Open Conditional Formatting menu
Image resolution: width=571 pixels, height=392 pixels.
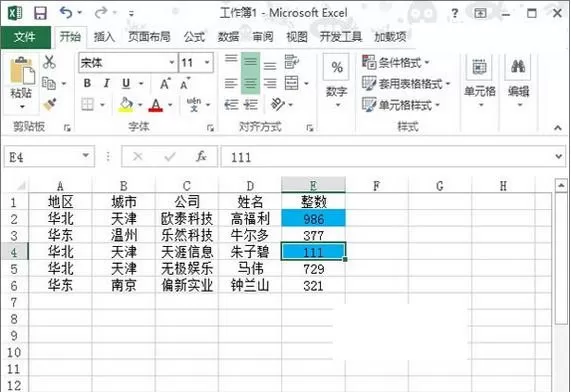click(395, 62)
